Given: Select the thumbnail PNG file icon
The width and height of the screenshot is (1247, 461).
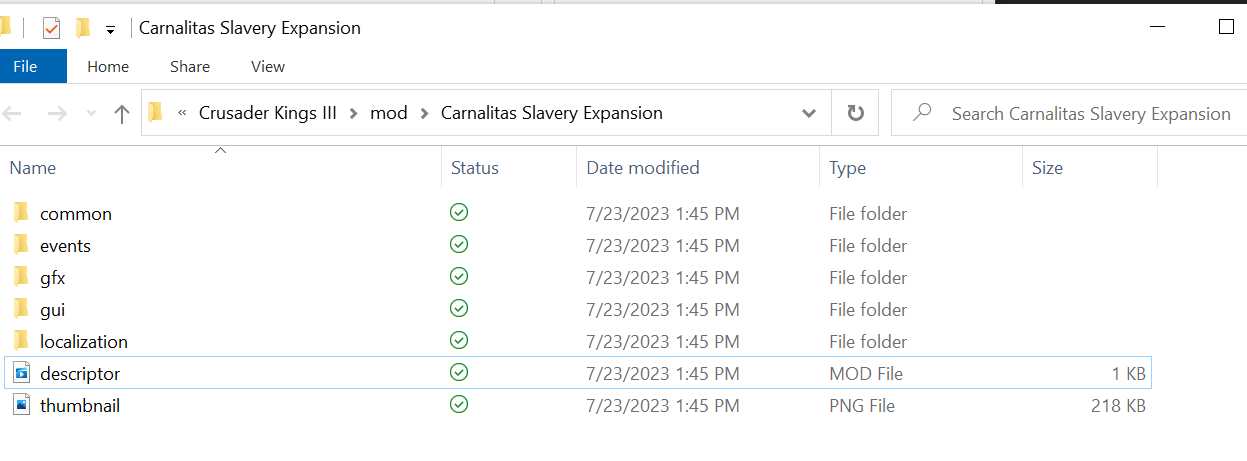Looking at the screenshot, I should click(21, 406).
